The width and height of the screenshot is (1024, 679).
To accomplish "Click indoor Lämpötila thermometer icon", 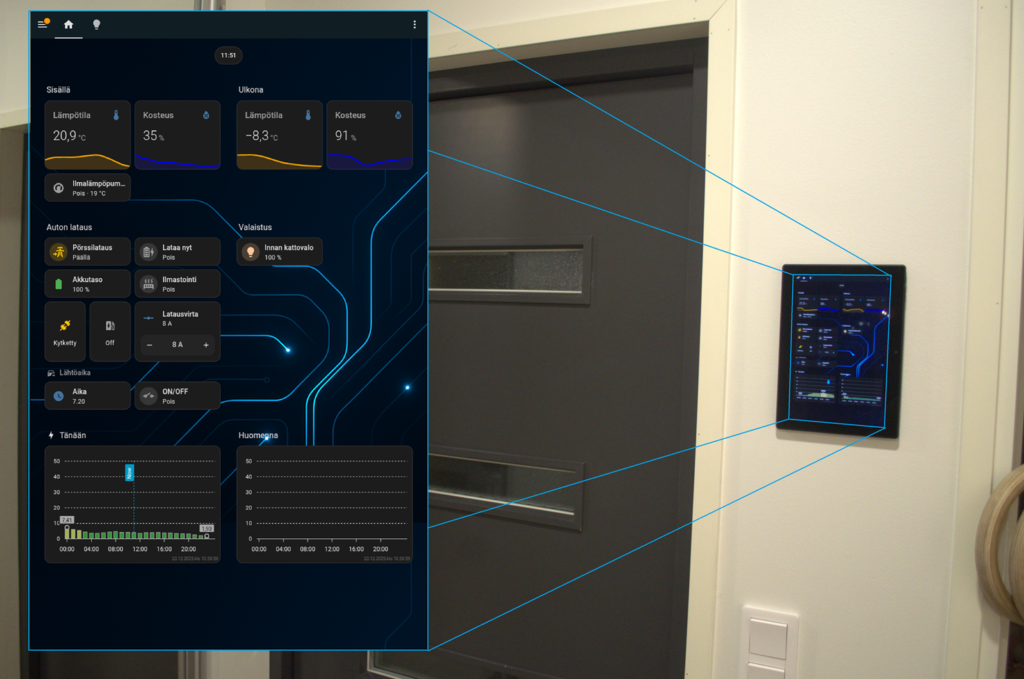I will pyautogui.click(x=116, y=115).
